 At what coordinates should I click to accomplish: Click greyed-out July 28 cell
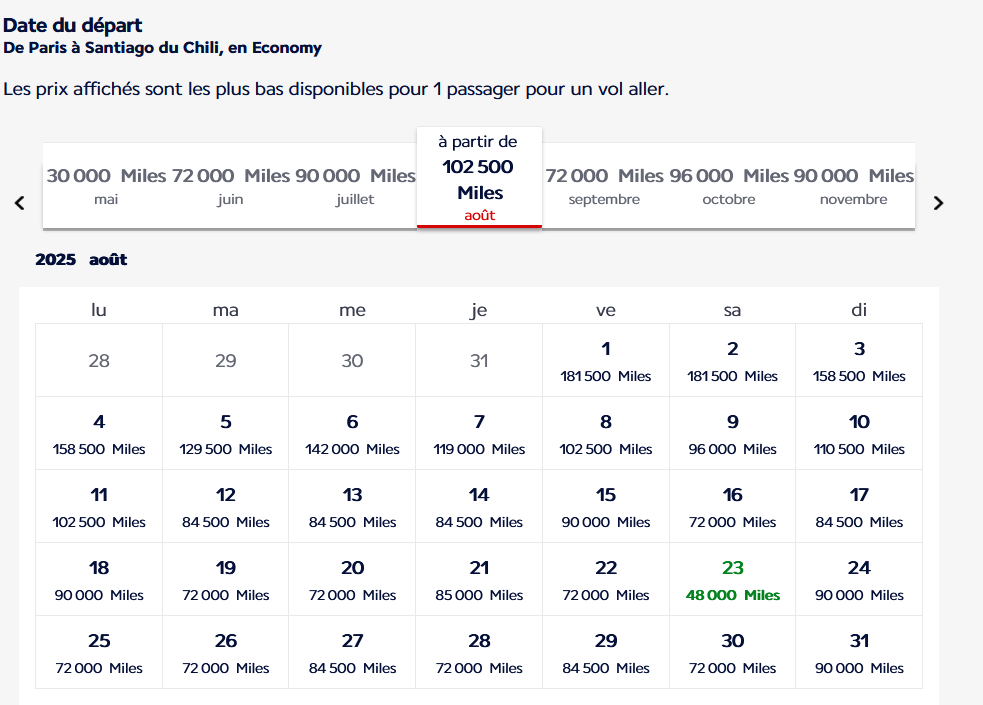pyautogui.click(x=99, y=360)
